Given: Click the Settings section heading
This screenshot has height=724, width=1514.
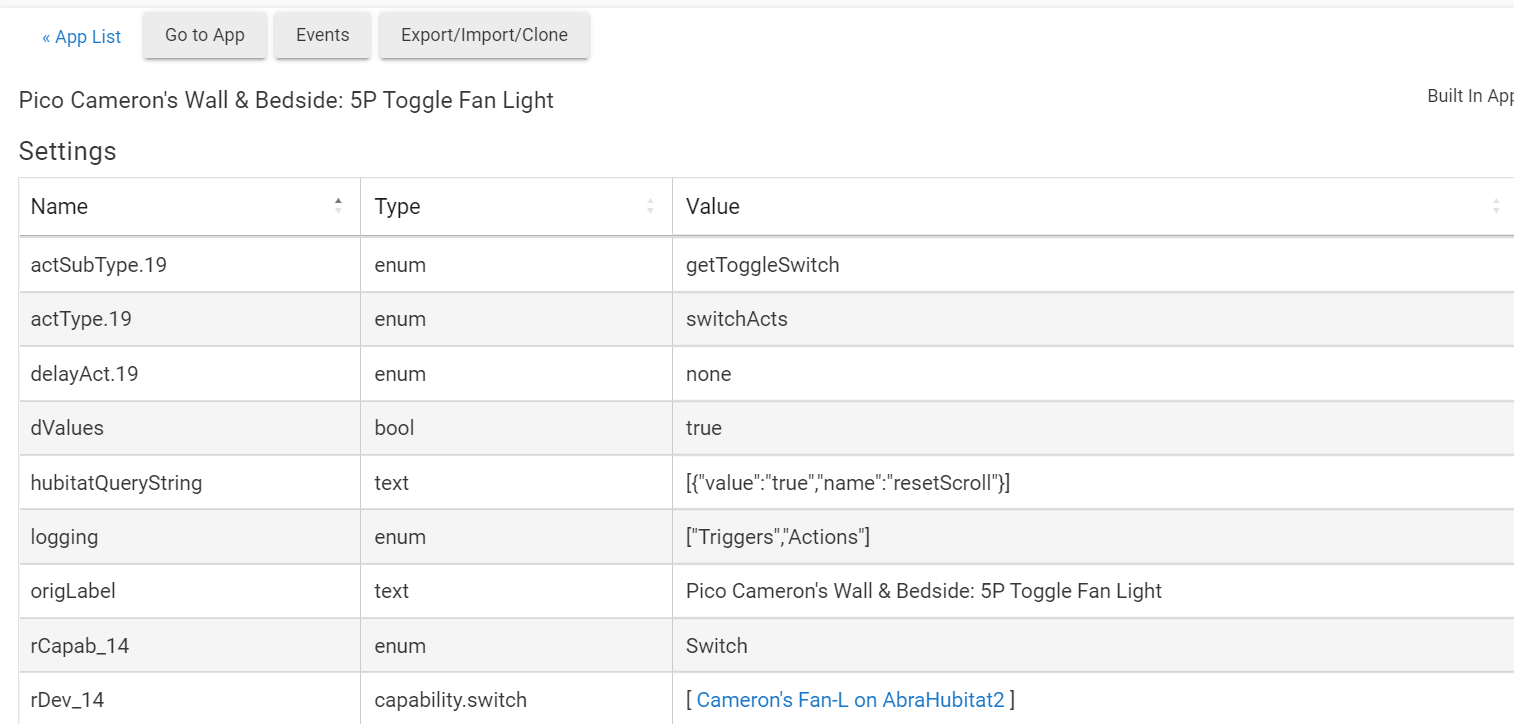Looking at the screenshot, I should pos(67,151).
